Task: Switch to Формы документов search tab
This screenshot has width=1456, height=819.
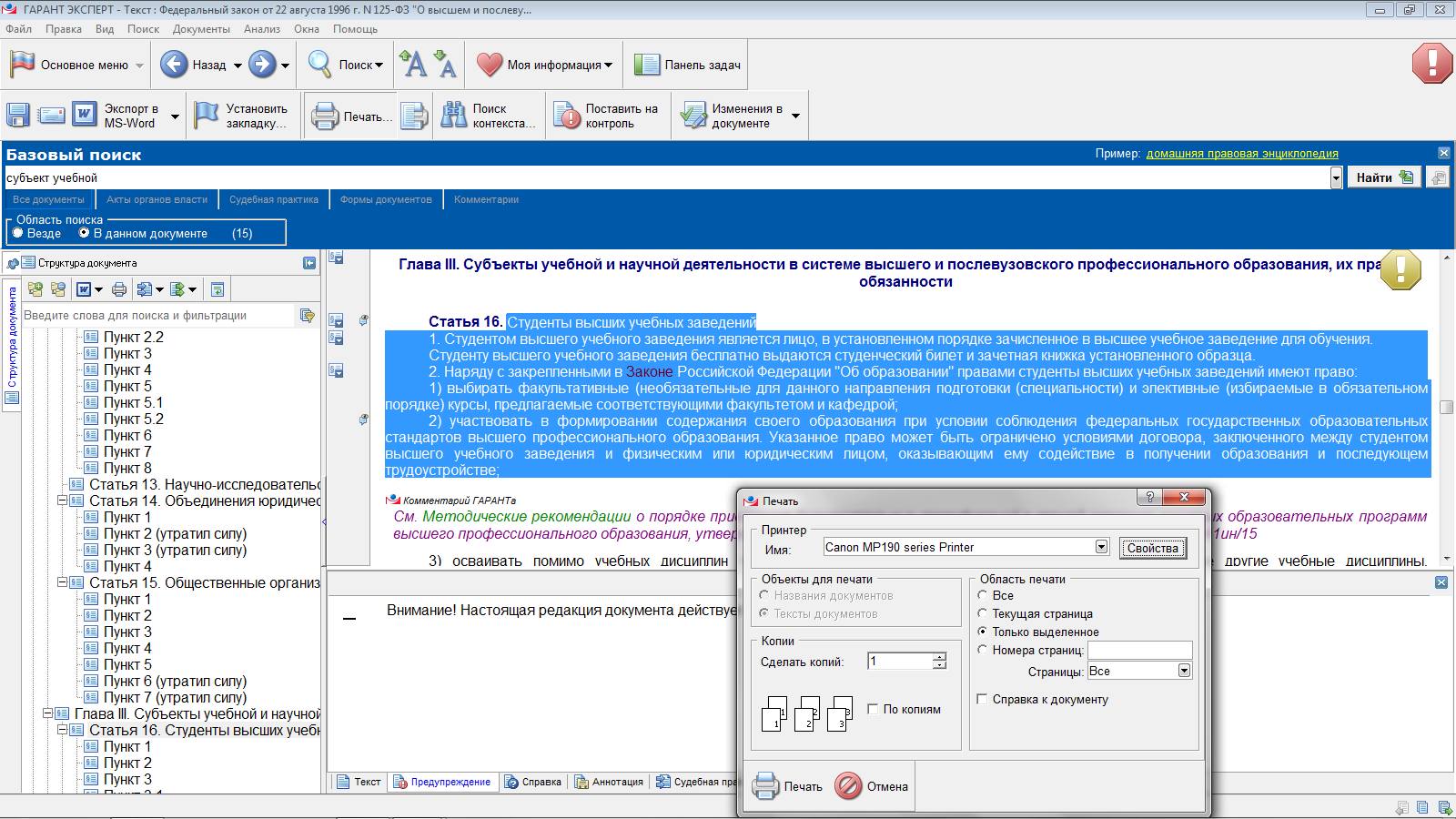Action: pos(386,199)
